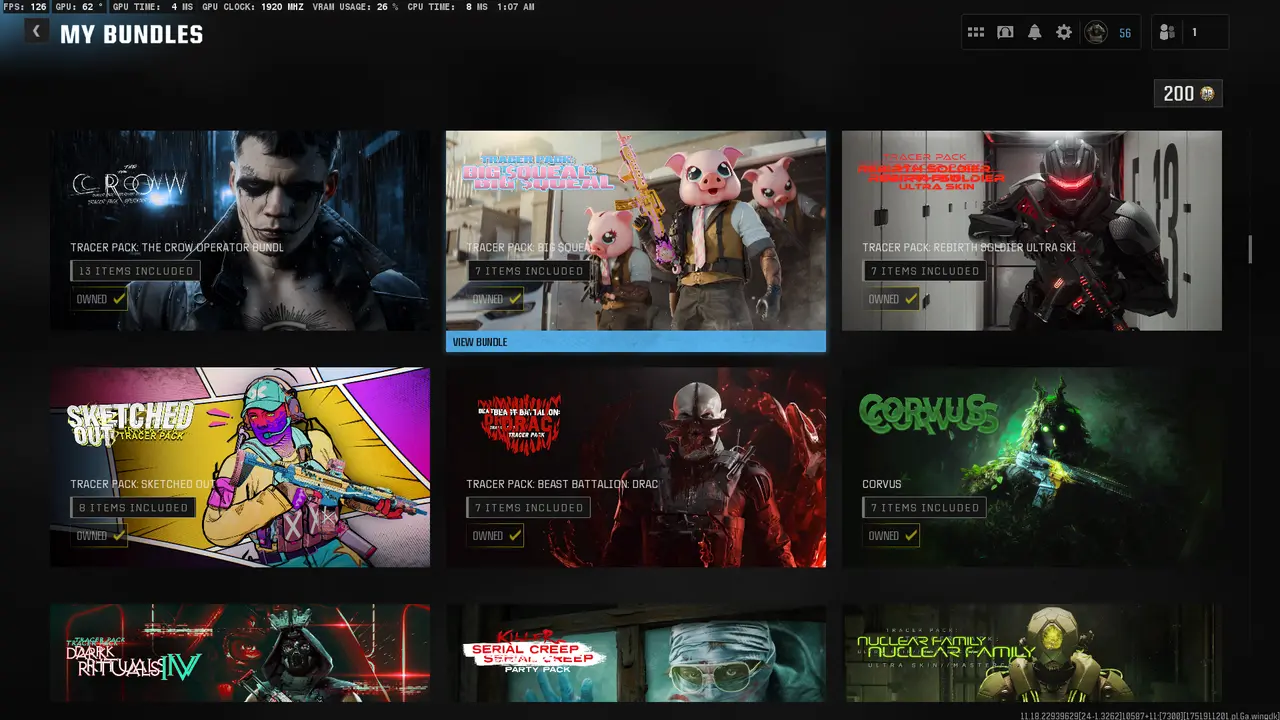Open the settings gear
This screenshot has height=720, width=1280.
[x=1064, y=33]
